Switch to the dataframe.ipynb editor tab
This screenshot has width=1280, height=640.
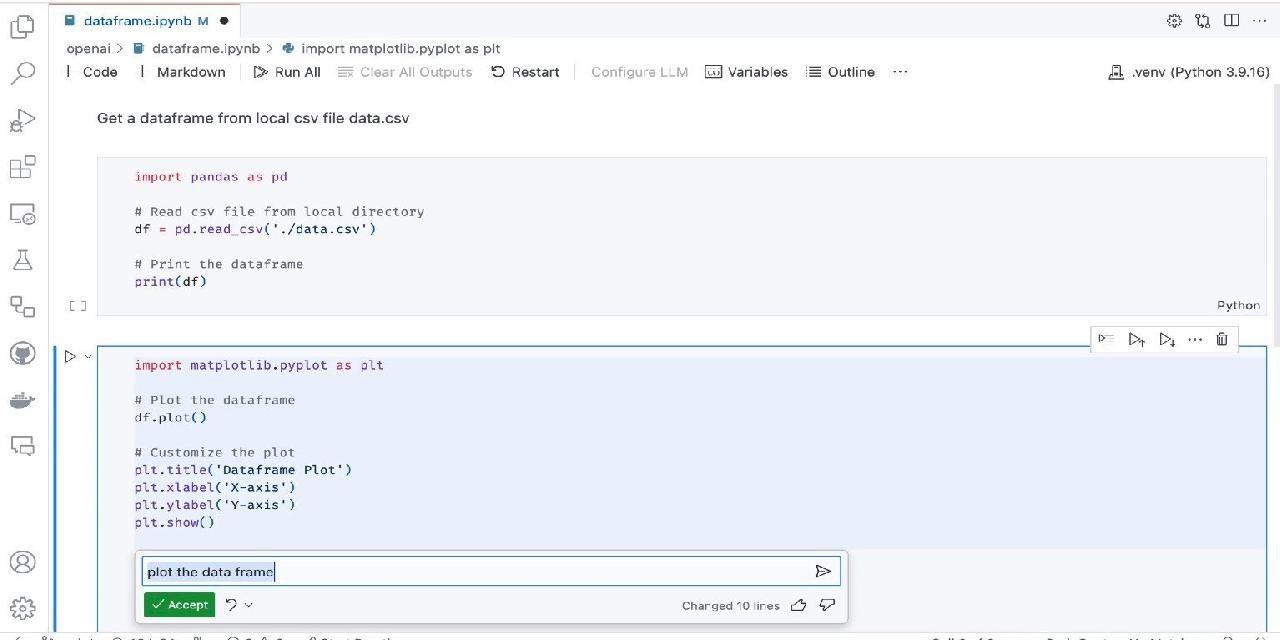click(x=140, y=20)
